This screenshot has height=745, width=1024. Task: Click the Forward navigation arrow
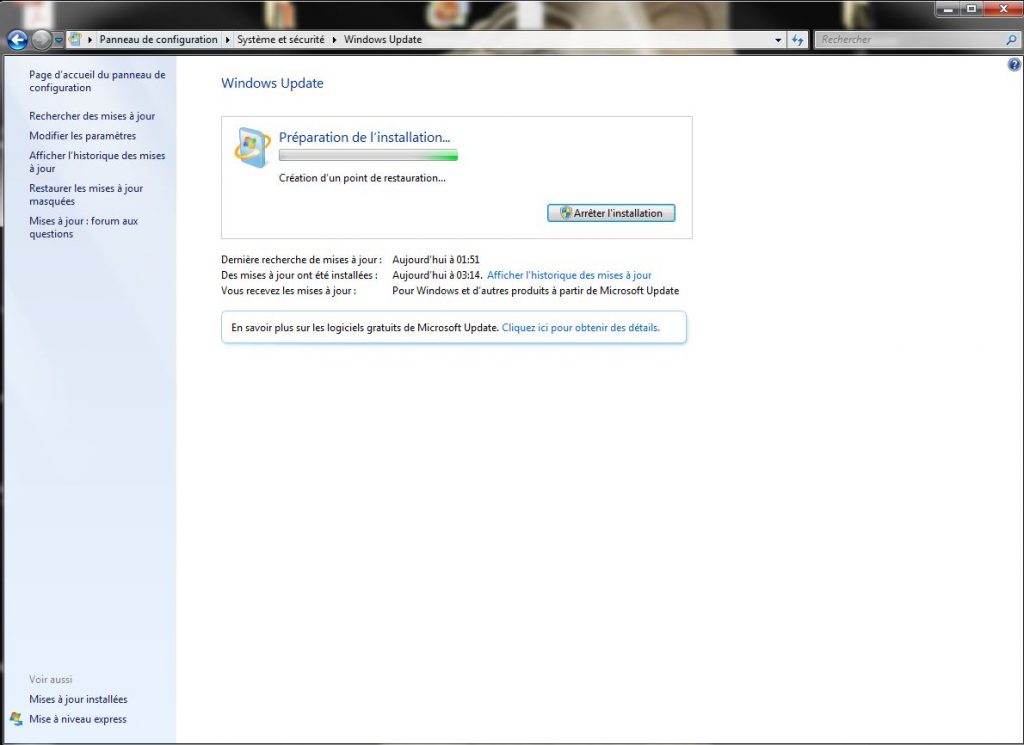click(41, 40)
